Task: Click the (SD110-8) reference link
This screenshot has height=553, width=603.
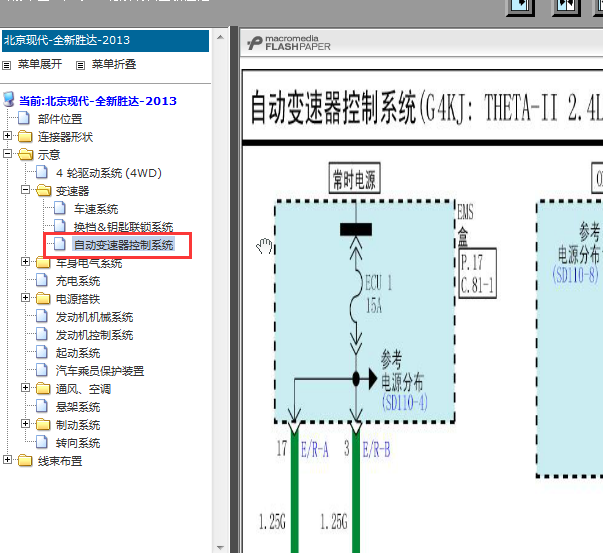Action: 576,275
